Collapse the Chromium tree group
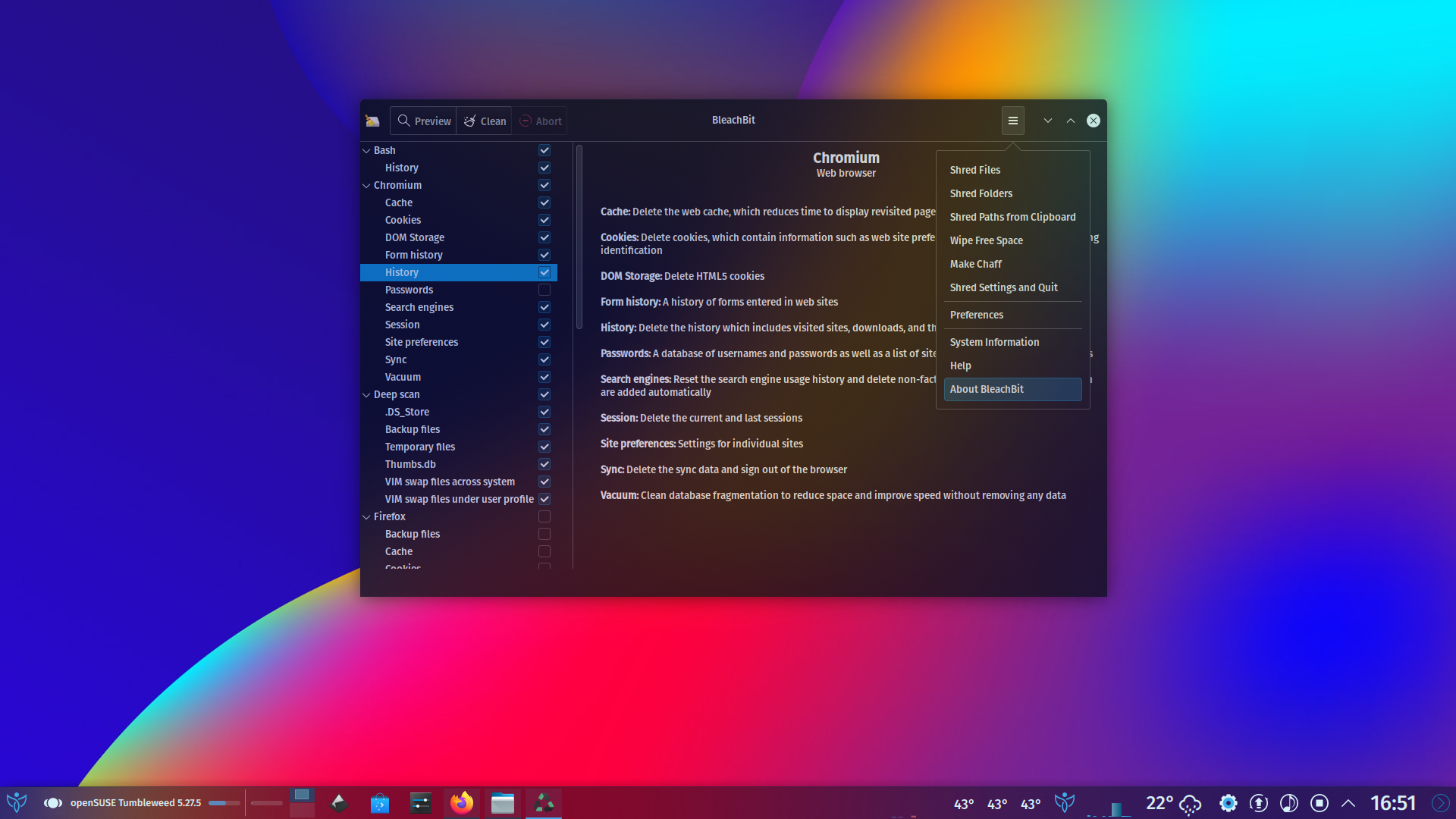 [366, 186]
